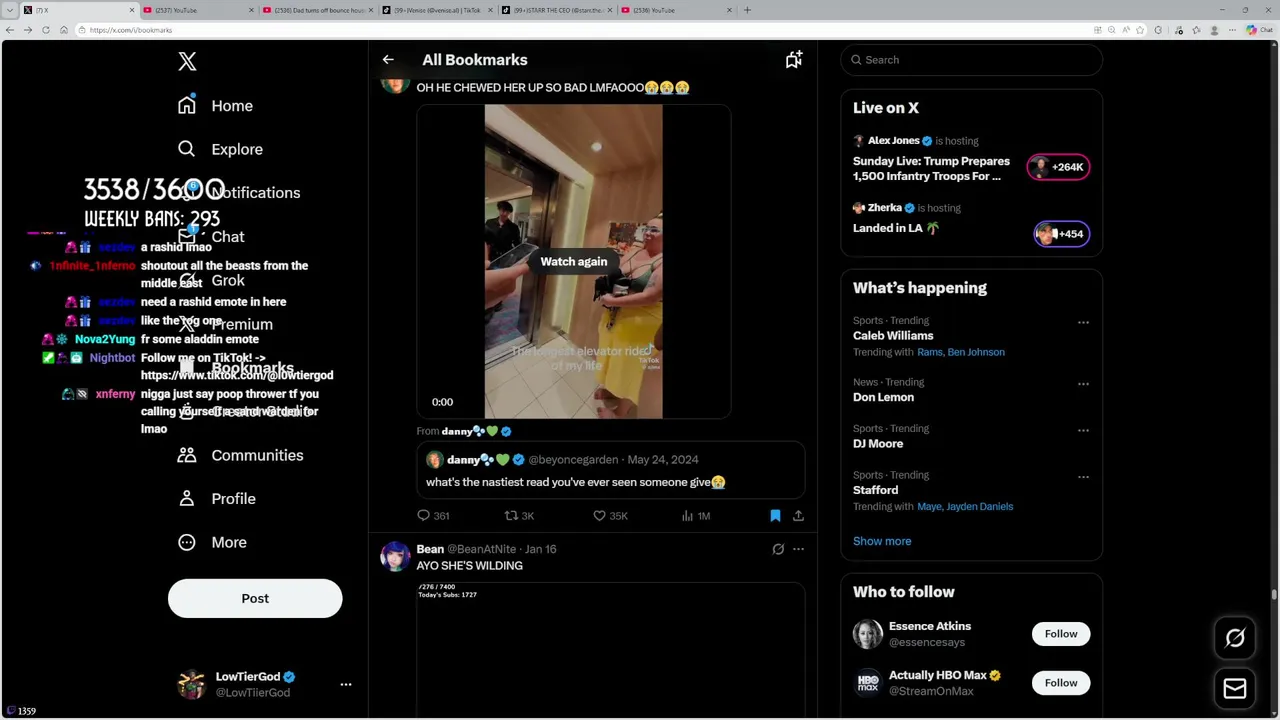Image resolution: width=1280 pixels, height=720 pixels.
Task: Click the browser reload button
Action: (x=45, y=30)
